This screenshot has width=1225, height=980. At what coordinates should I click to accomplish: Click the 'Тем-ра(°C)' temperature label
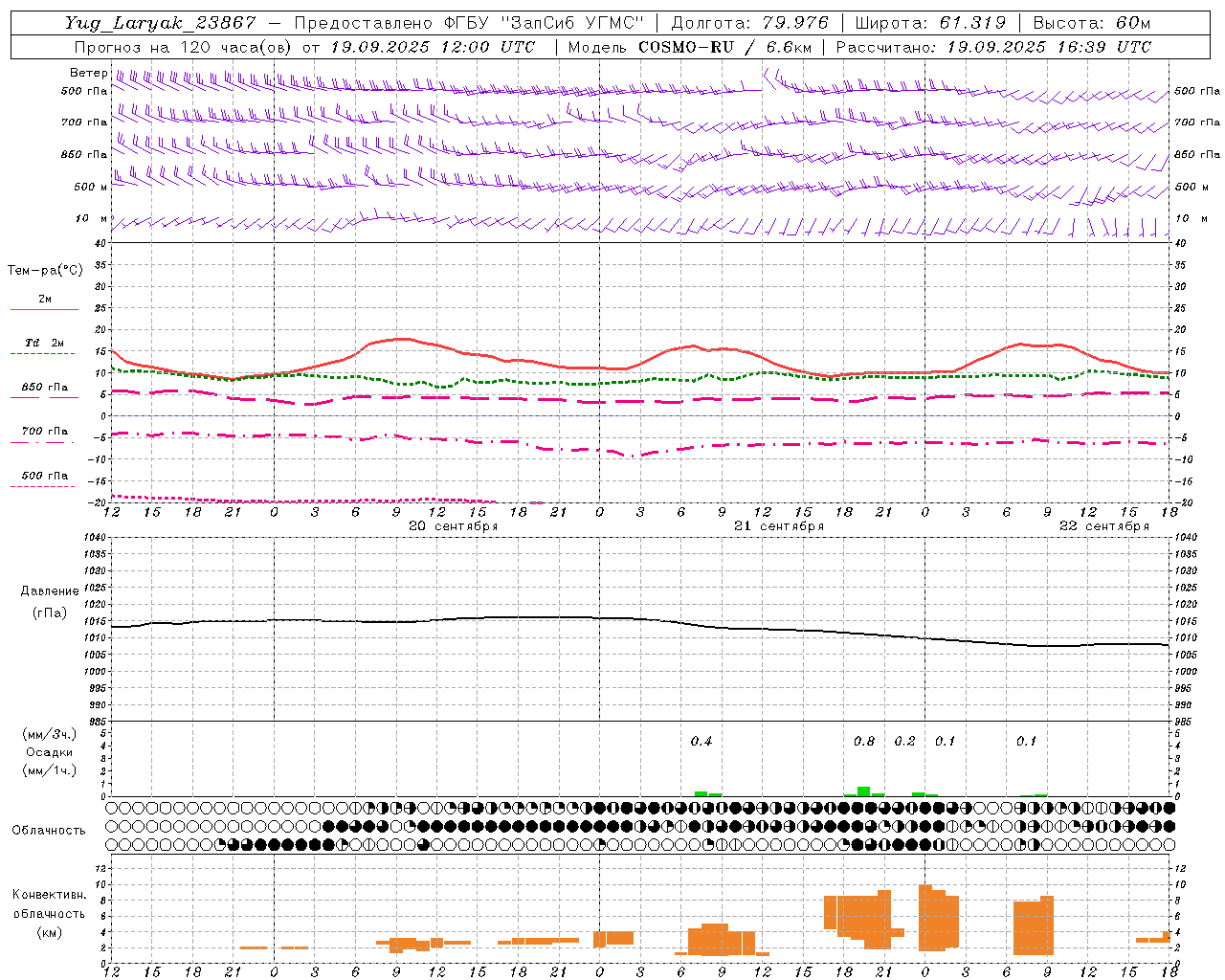pos(45,271)
